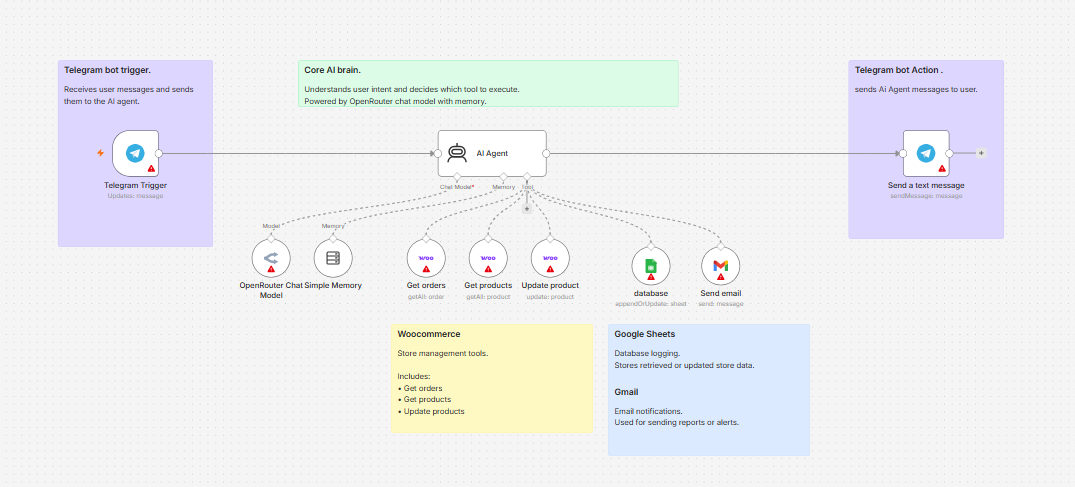Click the 'sendMessage: message' subtitle
Image resolution: width=1075 pixels, height=487 pixels.
click(x=926, y=195)
